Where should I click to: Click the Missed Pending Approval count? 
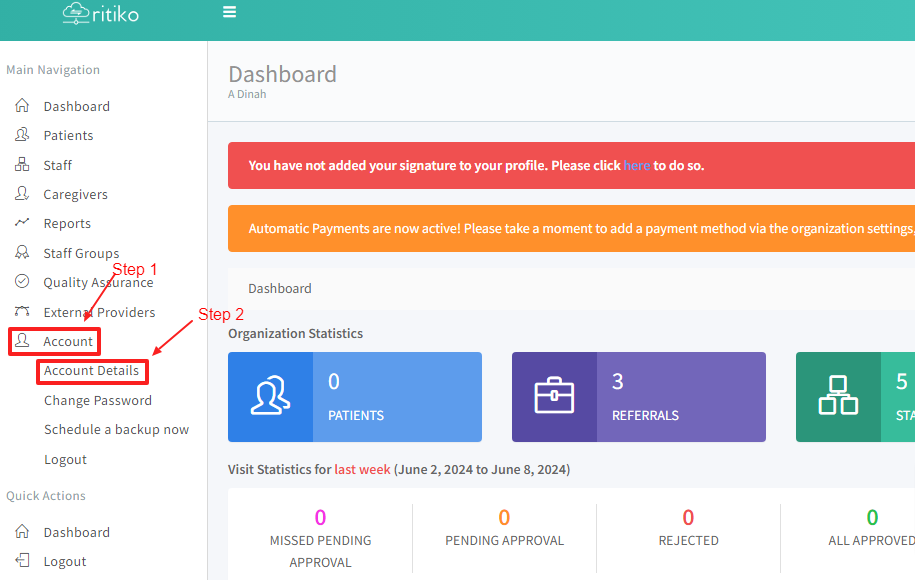(320, 517)
